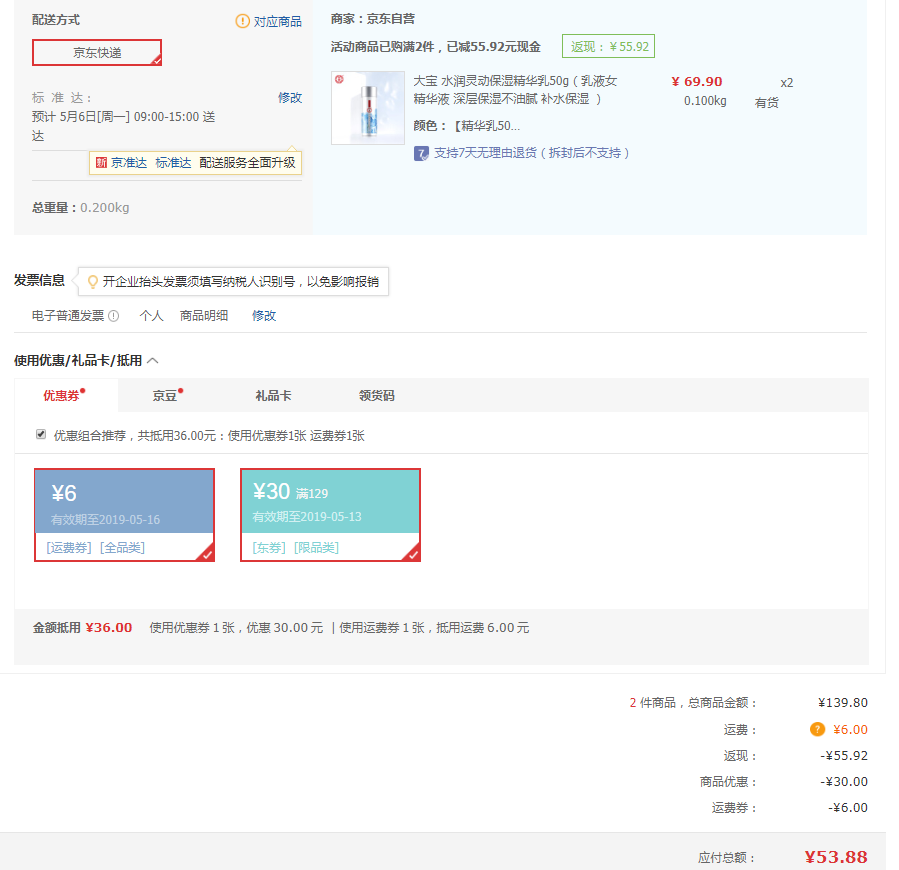This screenshot has width=899, height=870.
Task: Click 修改 link for delivery time
Action: pyautogui.click(x=290, y=98)
